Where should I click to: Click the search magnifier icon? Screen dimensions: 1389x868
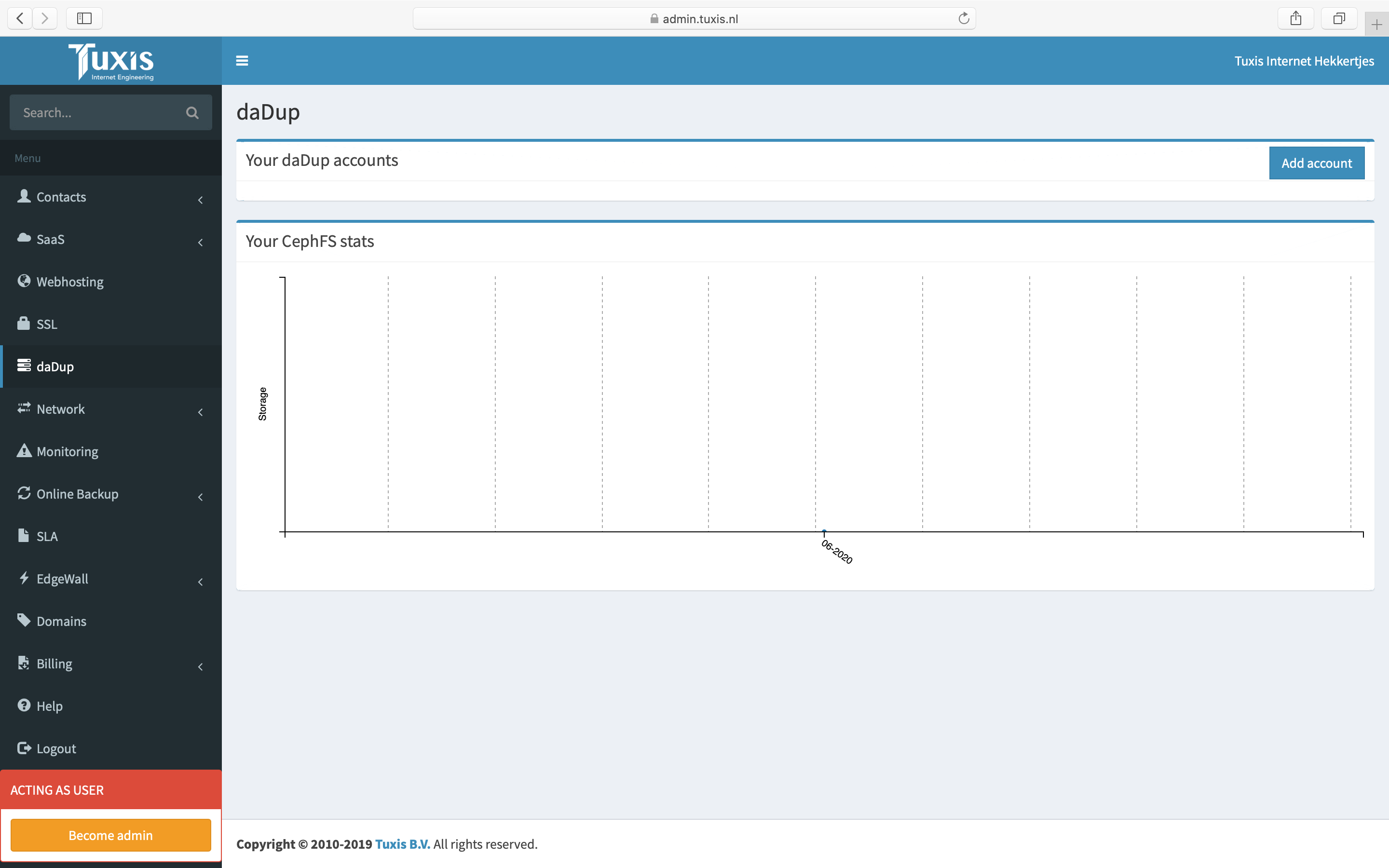pos(192,112)
